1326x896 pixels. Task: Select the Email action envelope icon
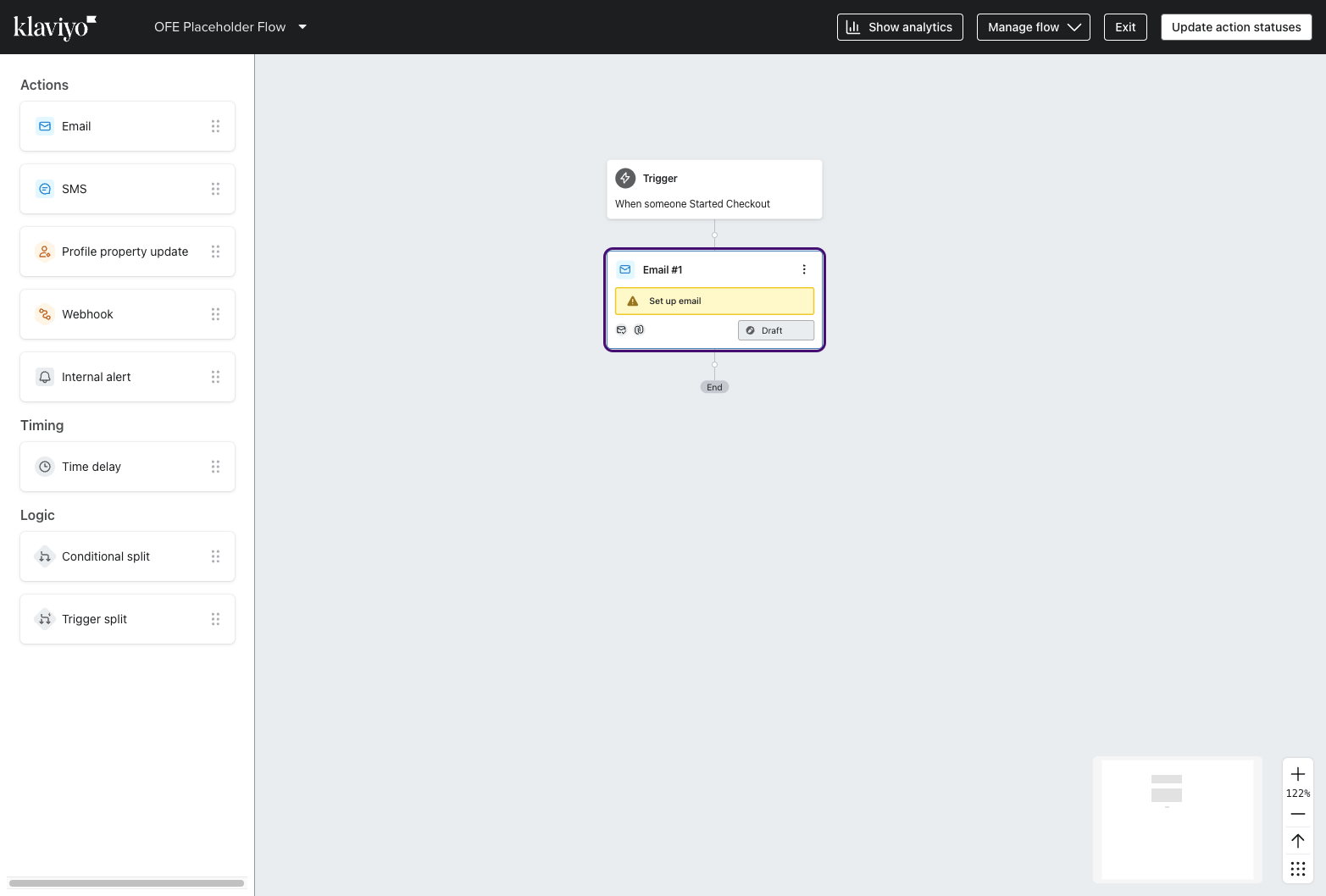click(x=44, y=125)
